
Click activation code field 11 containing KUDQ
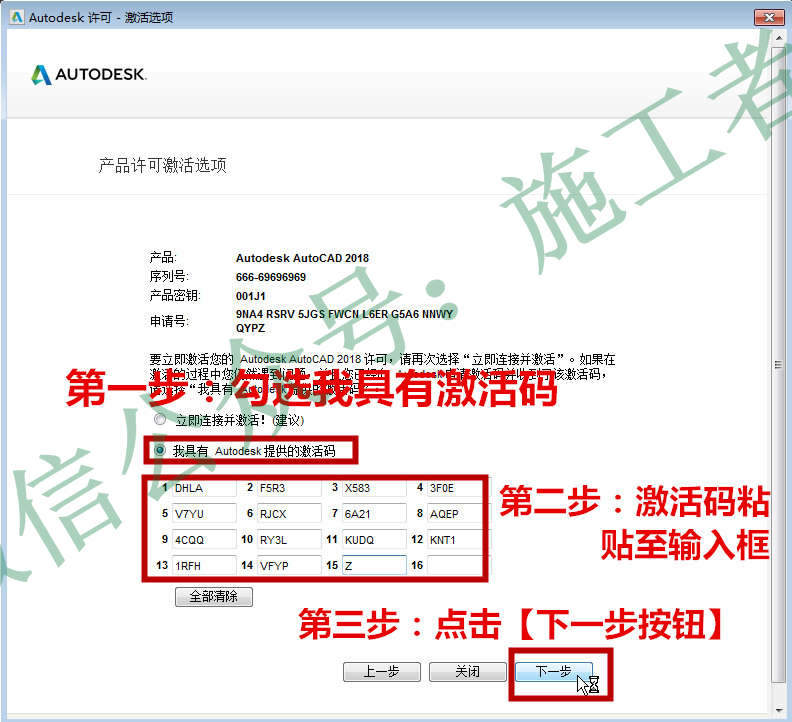[x=374, y=540]
